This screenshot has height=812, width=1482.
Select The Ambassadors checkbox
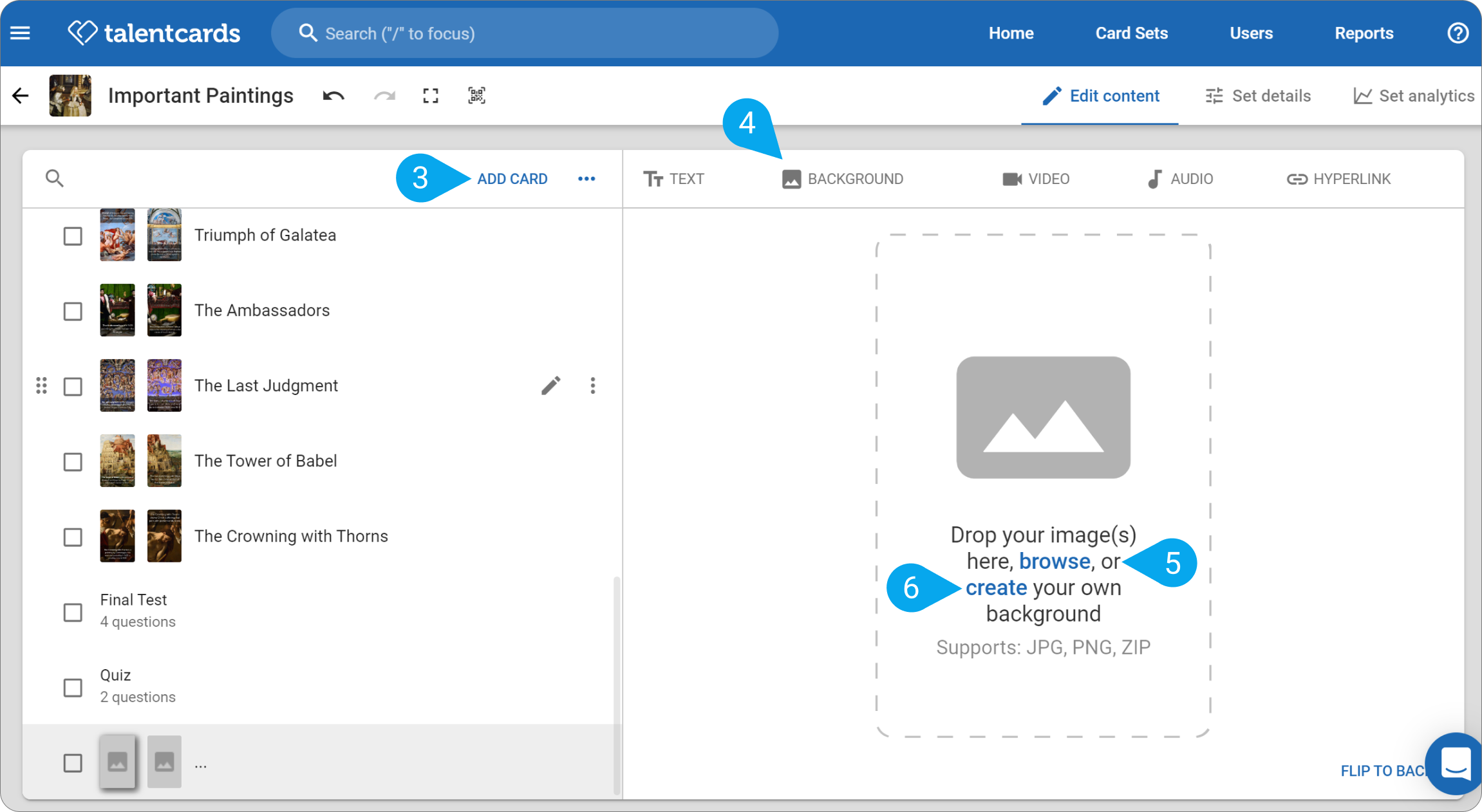(x=73, y=311)
